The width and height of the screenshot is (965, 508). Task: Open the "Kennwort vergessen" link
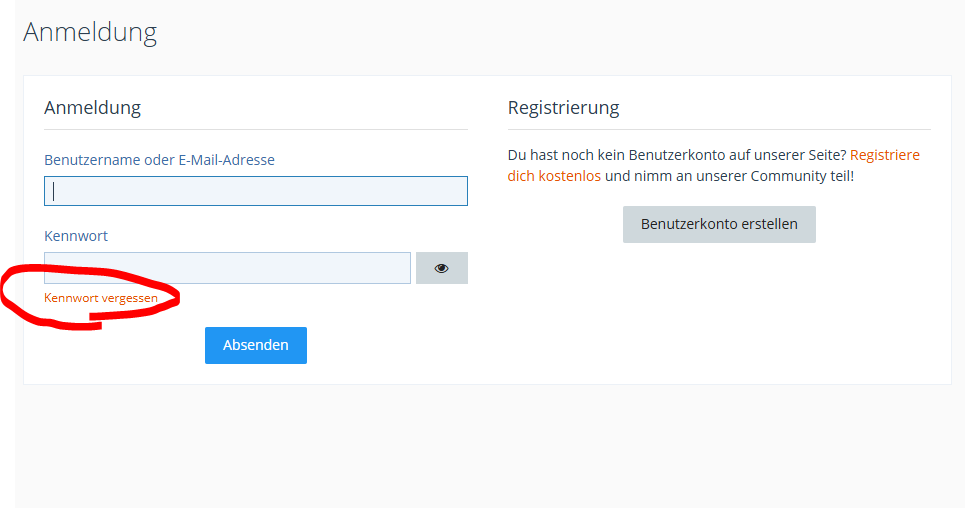101,298
